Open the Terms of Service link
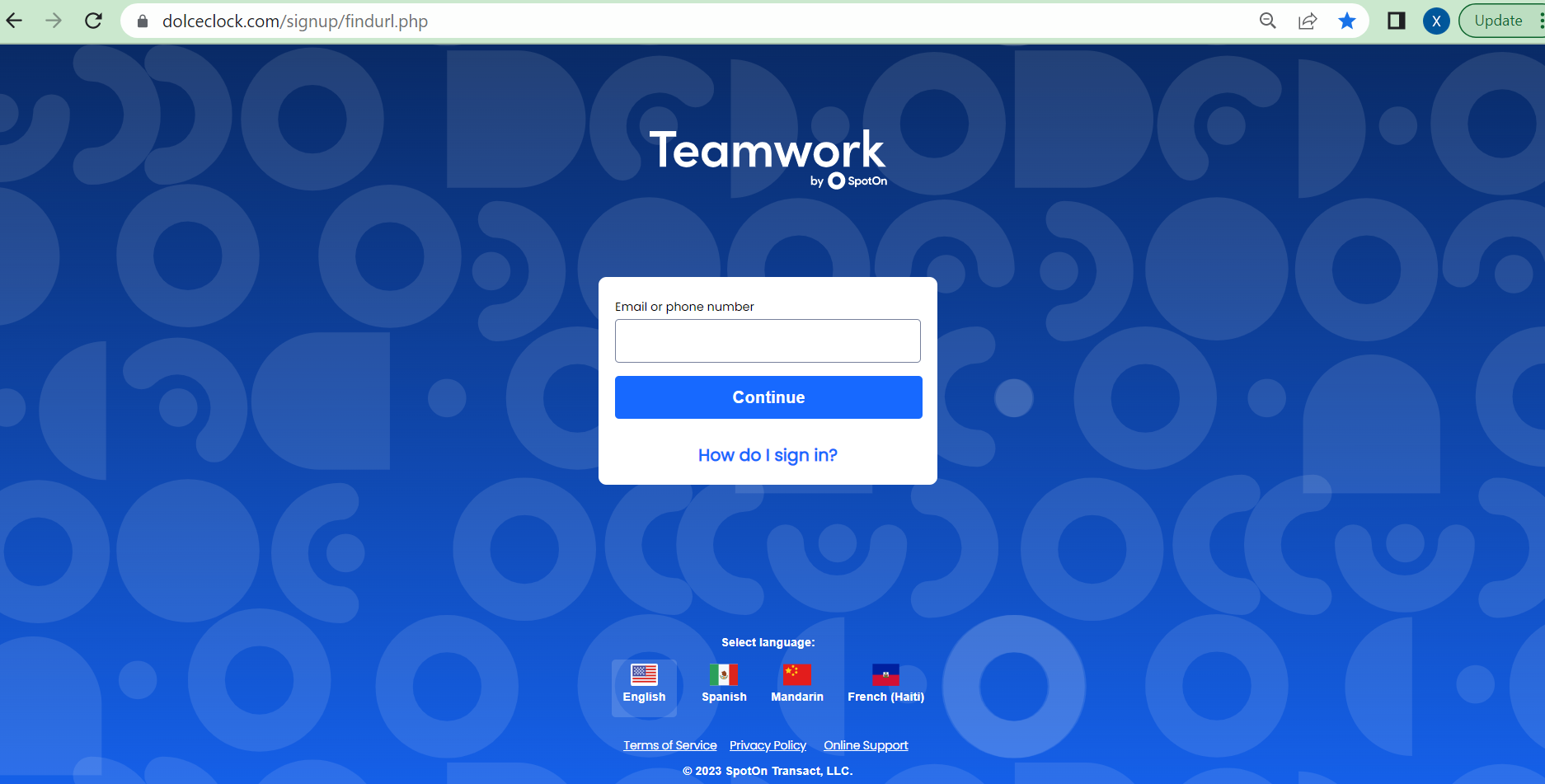1545x784 pixels. point(670,745)
